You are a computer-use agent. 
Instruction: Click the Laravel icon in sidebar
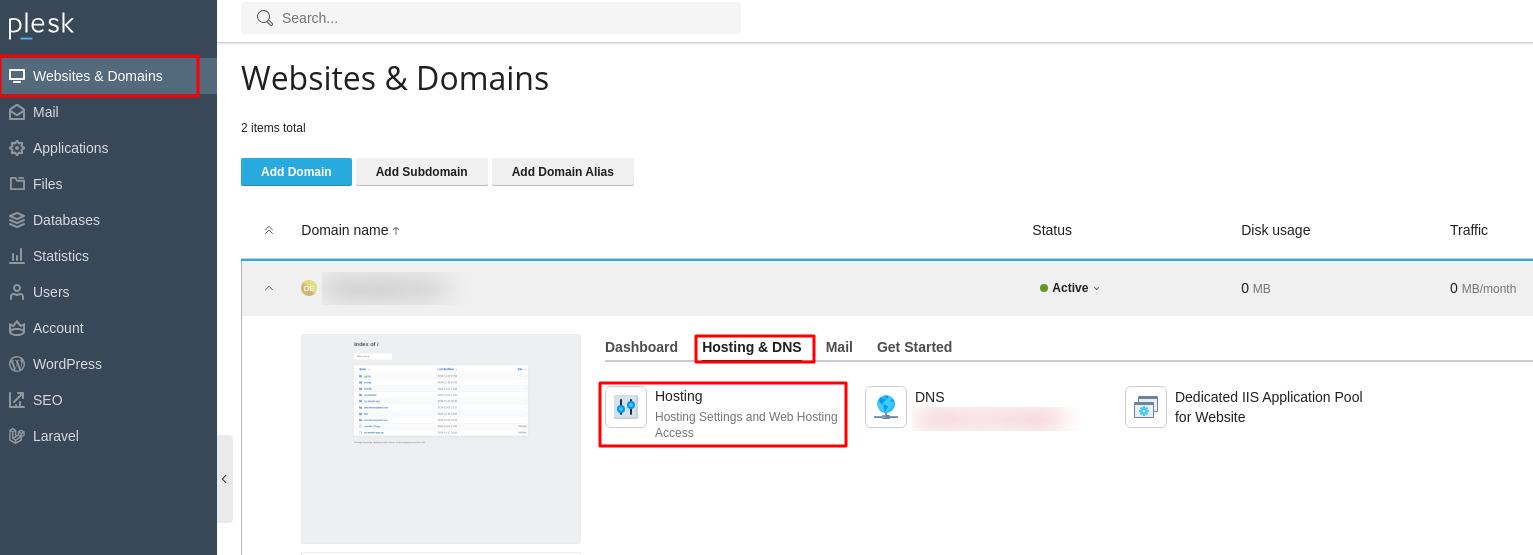[17, 436]
